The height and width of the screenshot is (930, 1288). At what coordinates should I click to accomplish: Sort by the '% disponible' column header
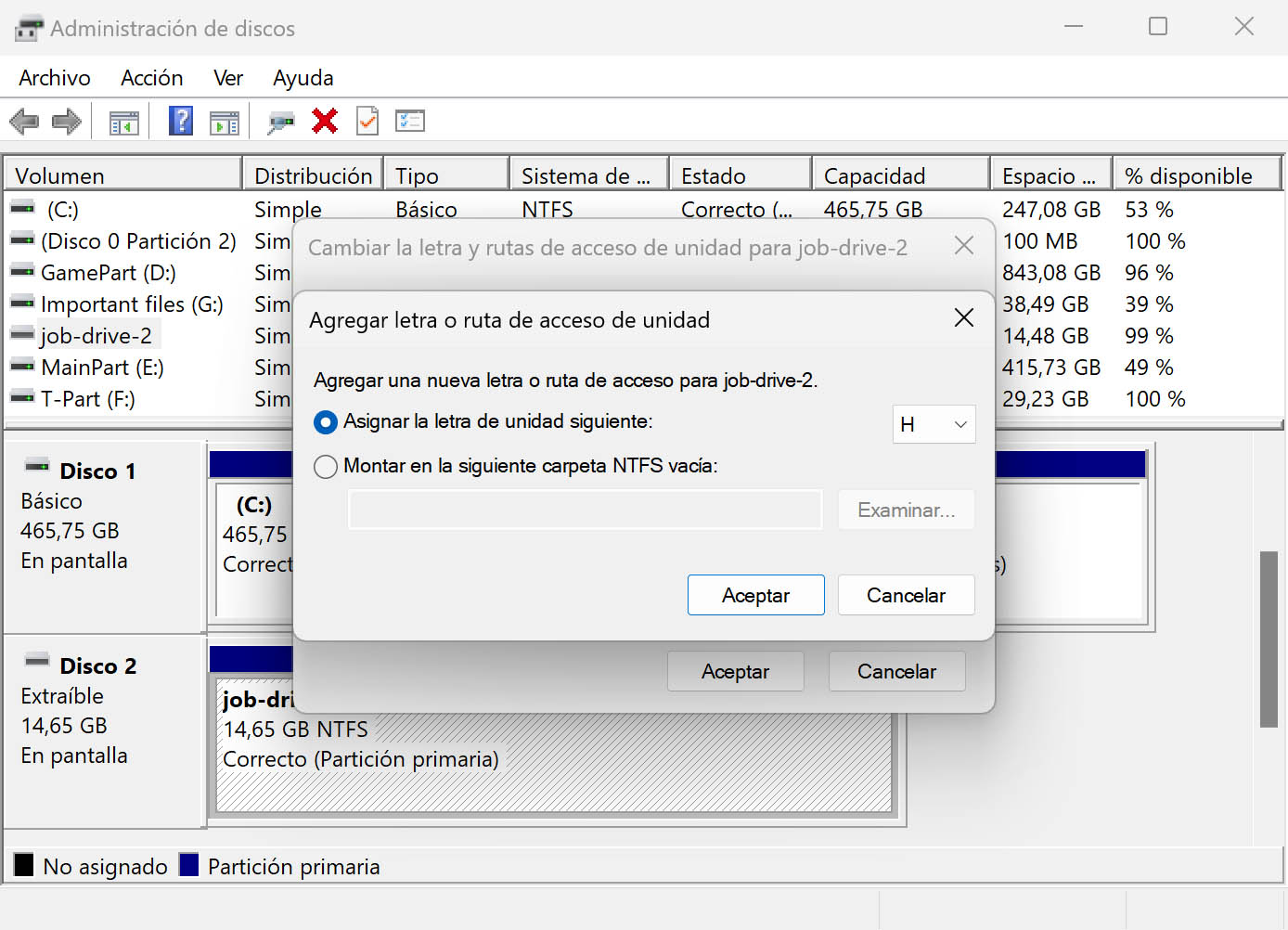(x=1197, y=175)
